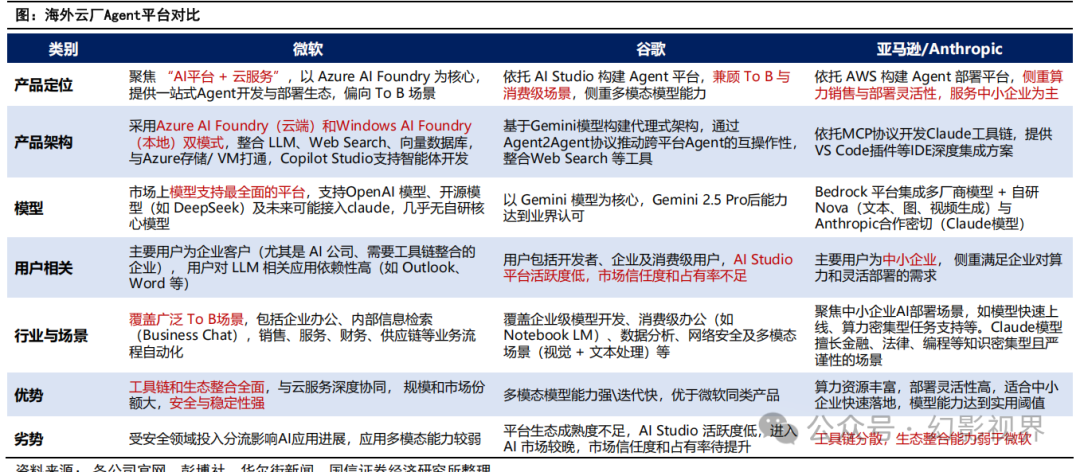Click the 谷歌 产品架构 cell mentioning Agent2Agent协议
The width and height of the screenshot is (1080, 472).
tap(651, 143)
